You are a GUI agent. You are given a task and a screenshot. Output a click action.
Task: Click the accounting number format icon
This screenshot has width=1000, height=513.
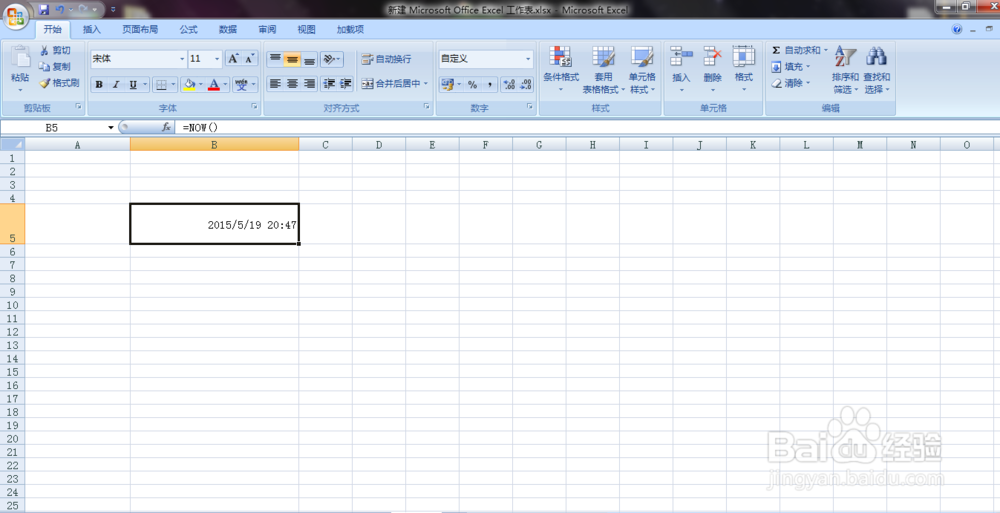tap(447, 84)
